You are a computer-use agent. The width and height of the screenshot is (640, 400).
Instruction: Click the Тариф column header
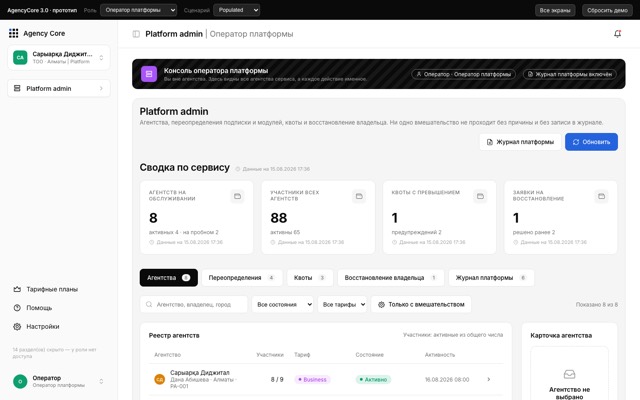pyautogui.click(x=302, y=355)
